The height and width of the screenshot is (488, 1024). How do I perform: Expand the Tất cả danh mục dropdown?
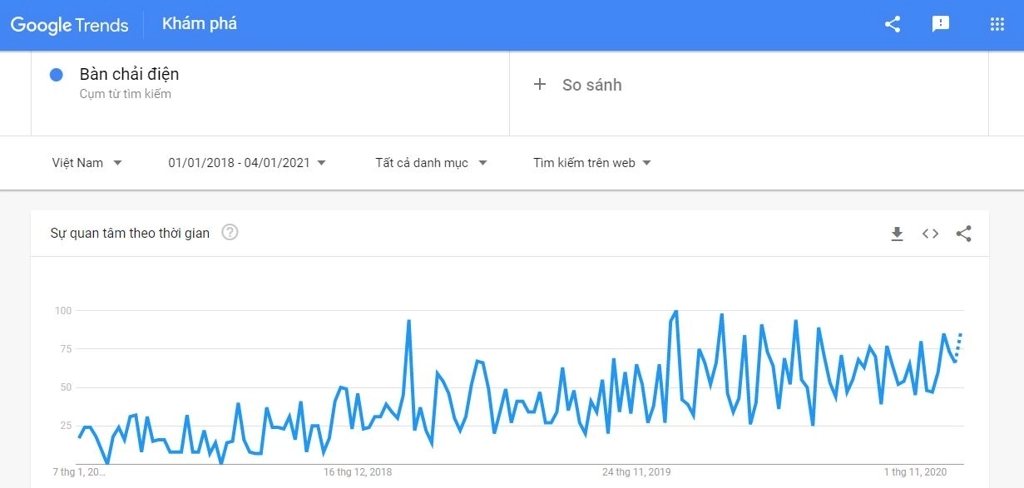click(x=431, y=163)
